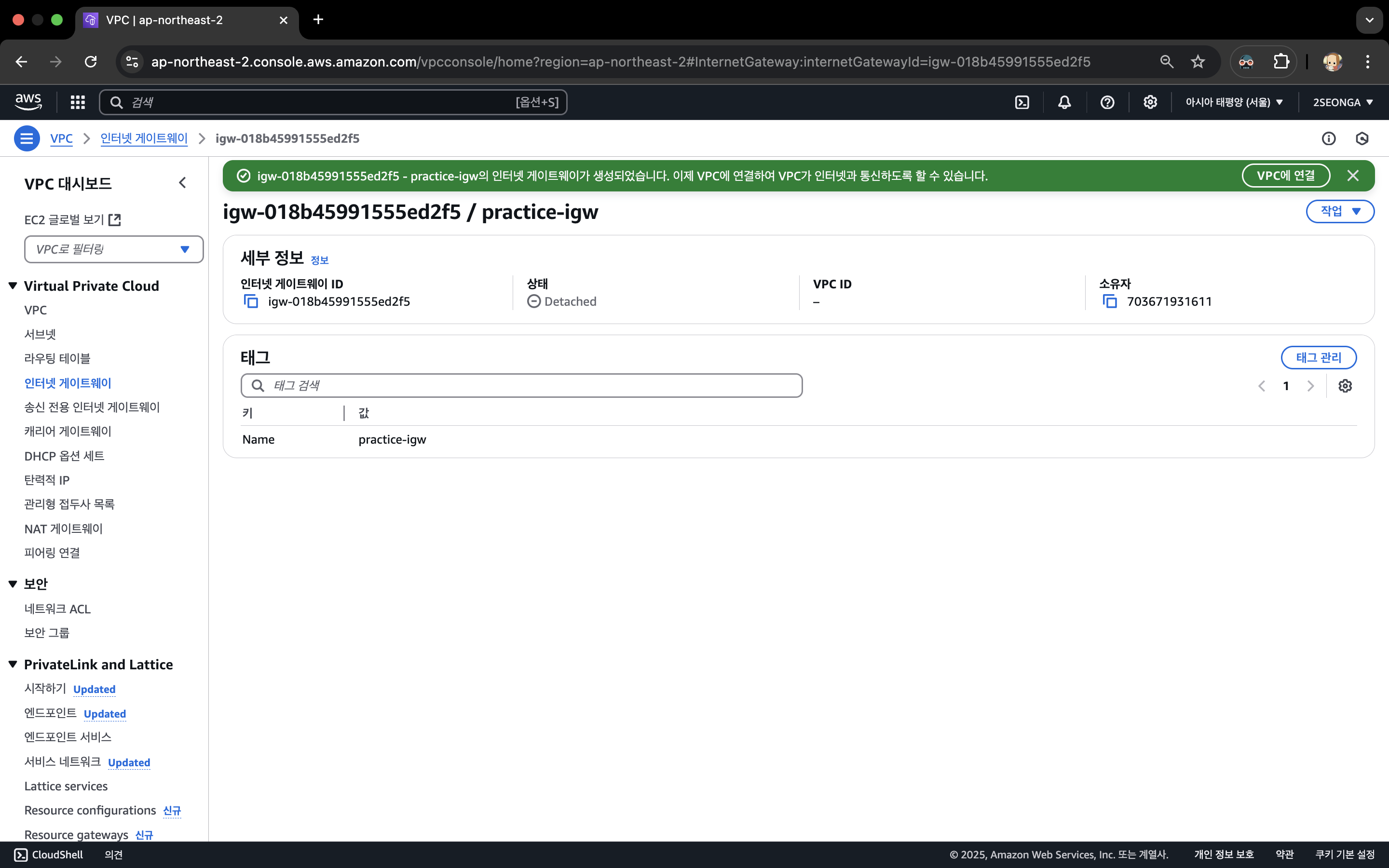1389x868 pixels.
Task: Copy the owner account ID icon
Action: click(1109, 301)
